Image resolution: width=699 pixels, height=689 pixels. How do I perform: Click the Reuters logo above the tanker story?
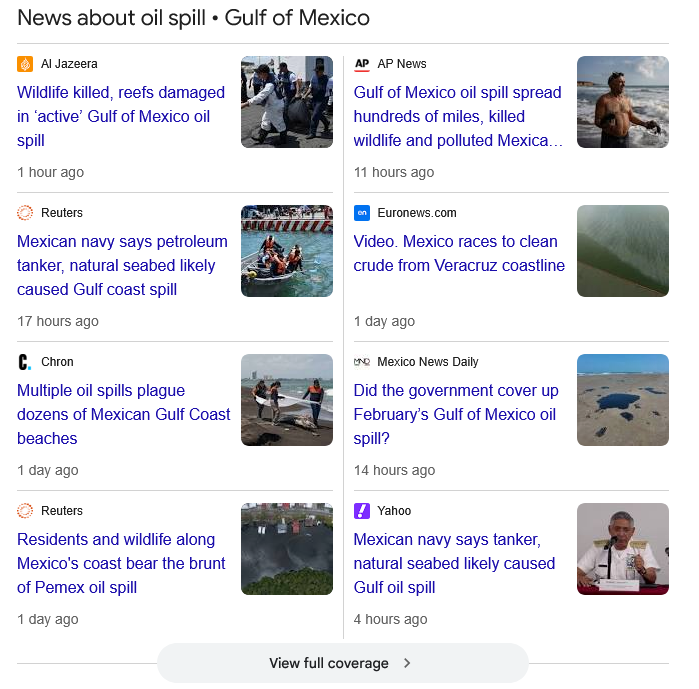25,213
